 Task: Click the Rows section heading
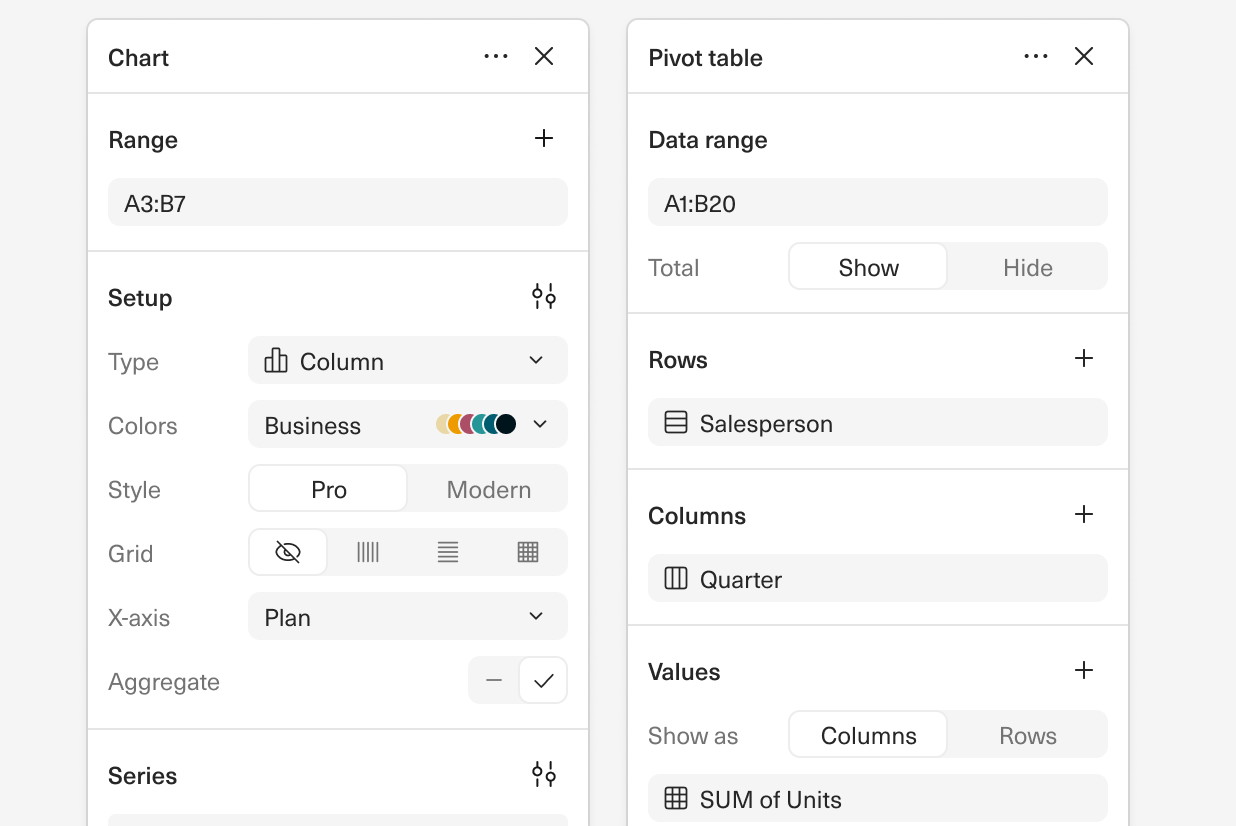point(678,360)
